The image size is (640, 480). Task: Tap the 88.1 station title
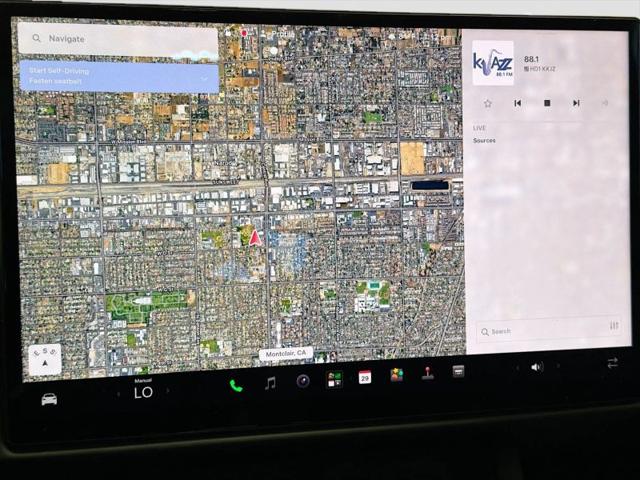pos(531,59)
